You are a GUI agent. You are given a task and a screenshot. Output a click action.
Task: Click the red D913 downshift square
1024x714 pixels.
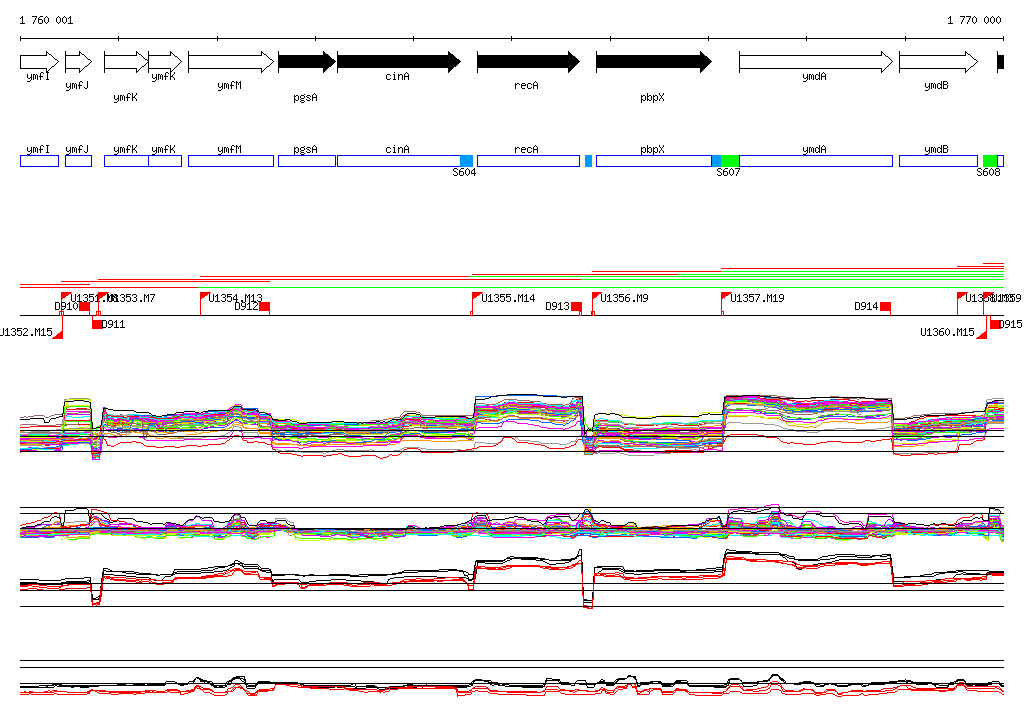click(x=576, y=306)
